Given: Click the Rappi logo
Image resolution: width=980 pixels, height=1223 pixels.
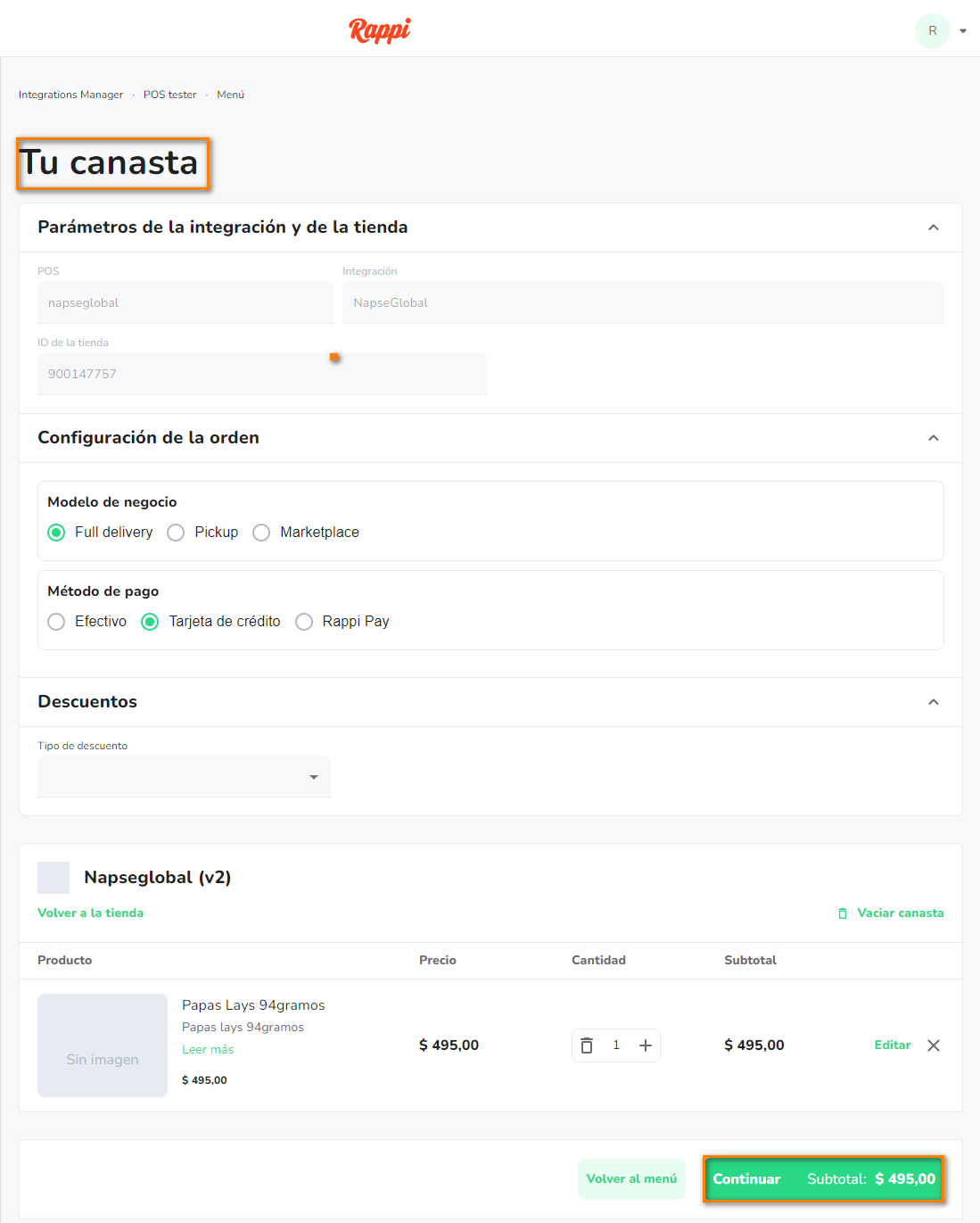Looking at the screenshot, I should click(379, 30).
